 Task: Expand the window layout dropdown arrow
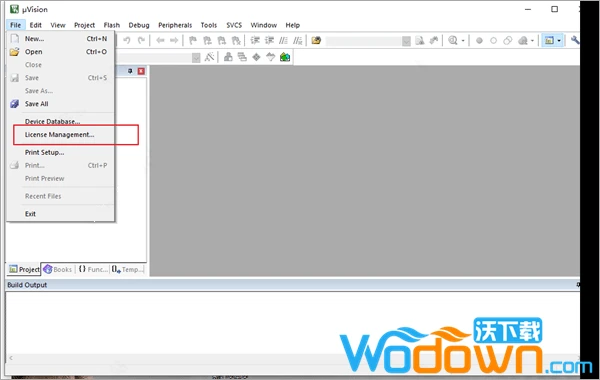[x=559, y=41]
